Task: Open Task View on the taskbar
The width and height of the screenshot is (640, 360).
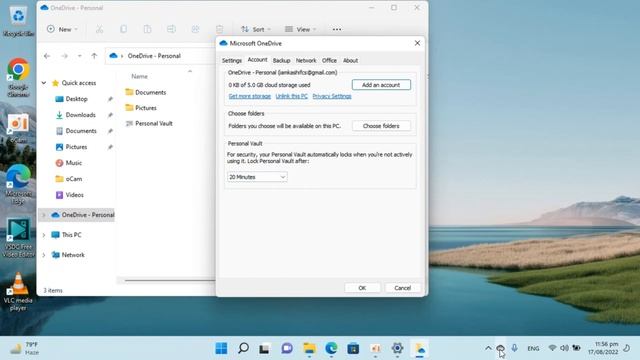Action: point(264,348)
